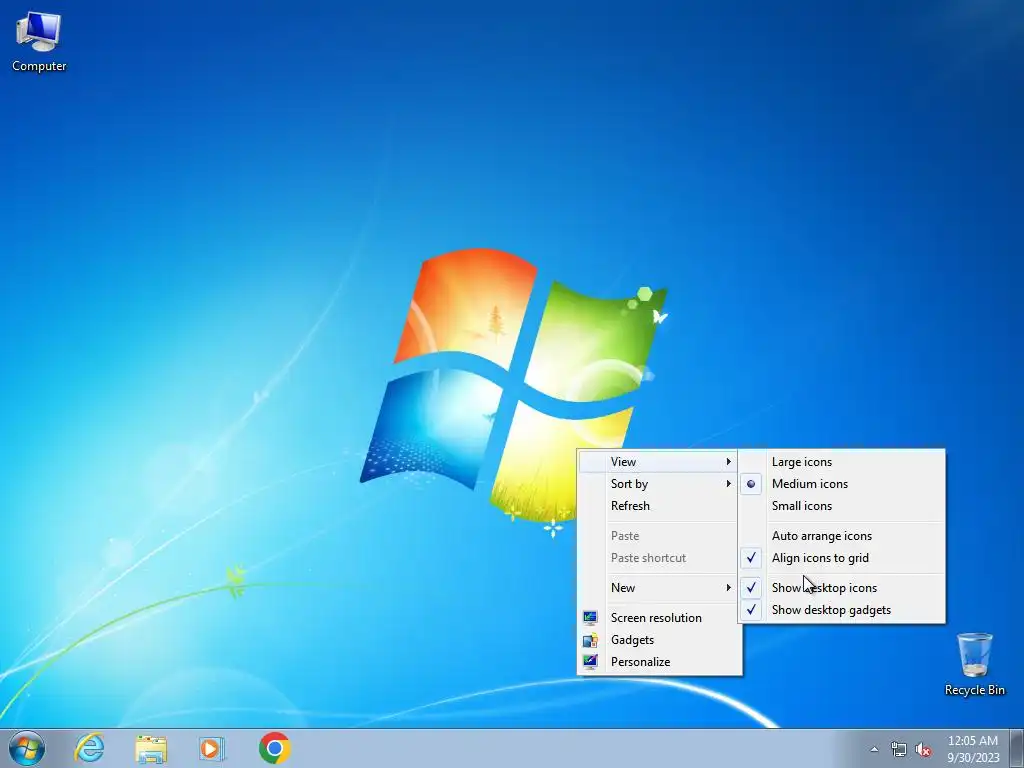Click the Screen resolution monitor icon

(x=590, y=618)
